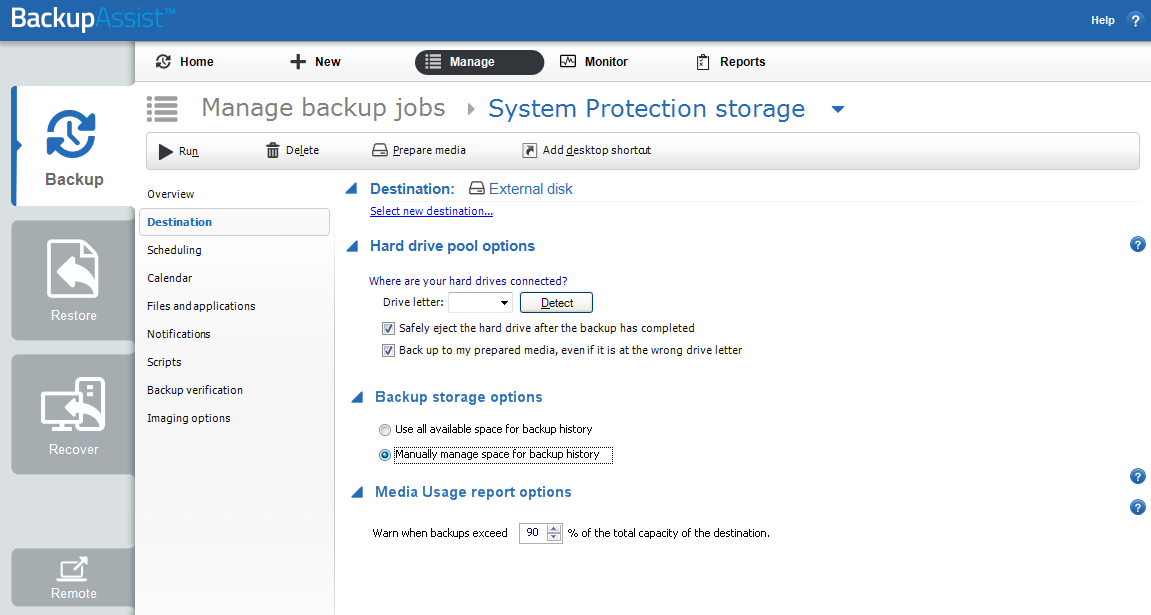Click the Manage backup jobs list icon
1151x615 pixels.
[x=162, y=109]
